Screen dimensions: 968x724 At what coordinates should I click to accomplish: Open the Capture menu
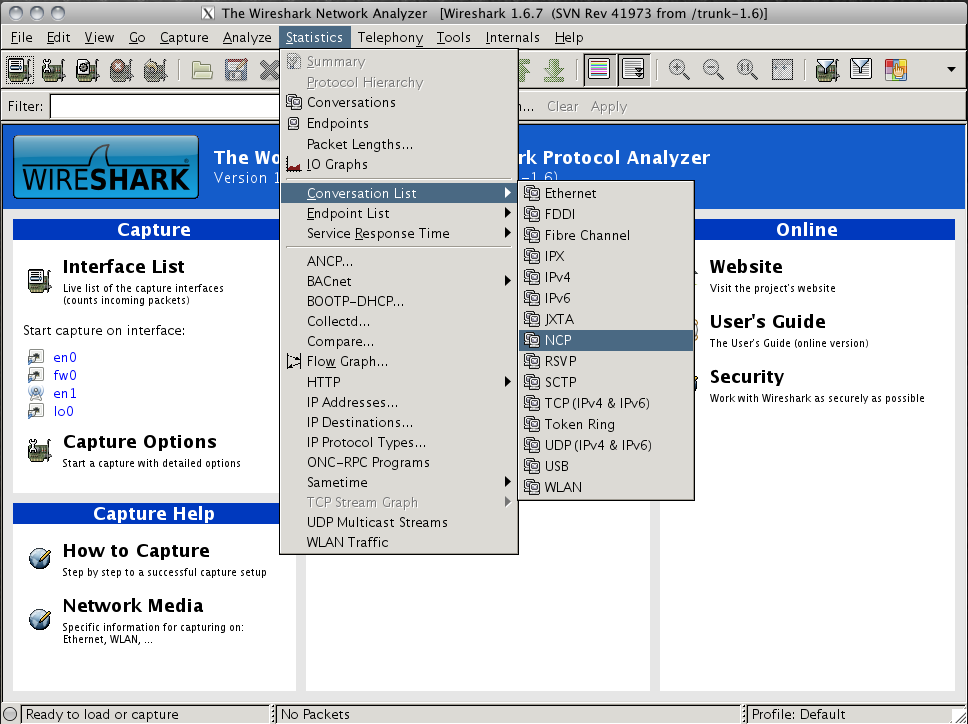click(x=184, y=38)
